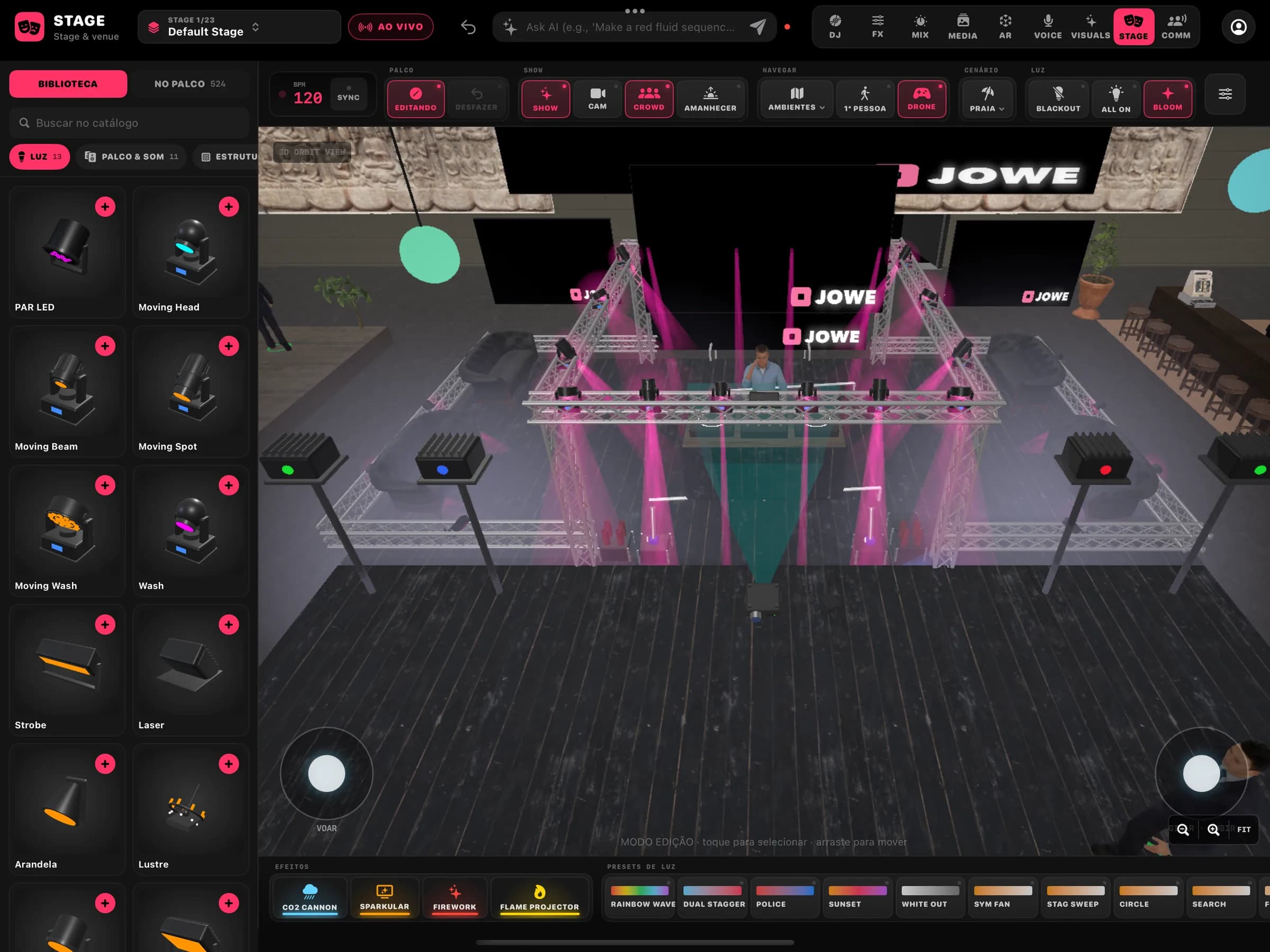This screenshot has height=952, width=1270.
Task: Click the zoom out magnifier icon
Action: click(1183, 829)
